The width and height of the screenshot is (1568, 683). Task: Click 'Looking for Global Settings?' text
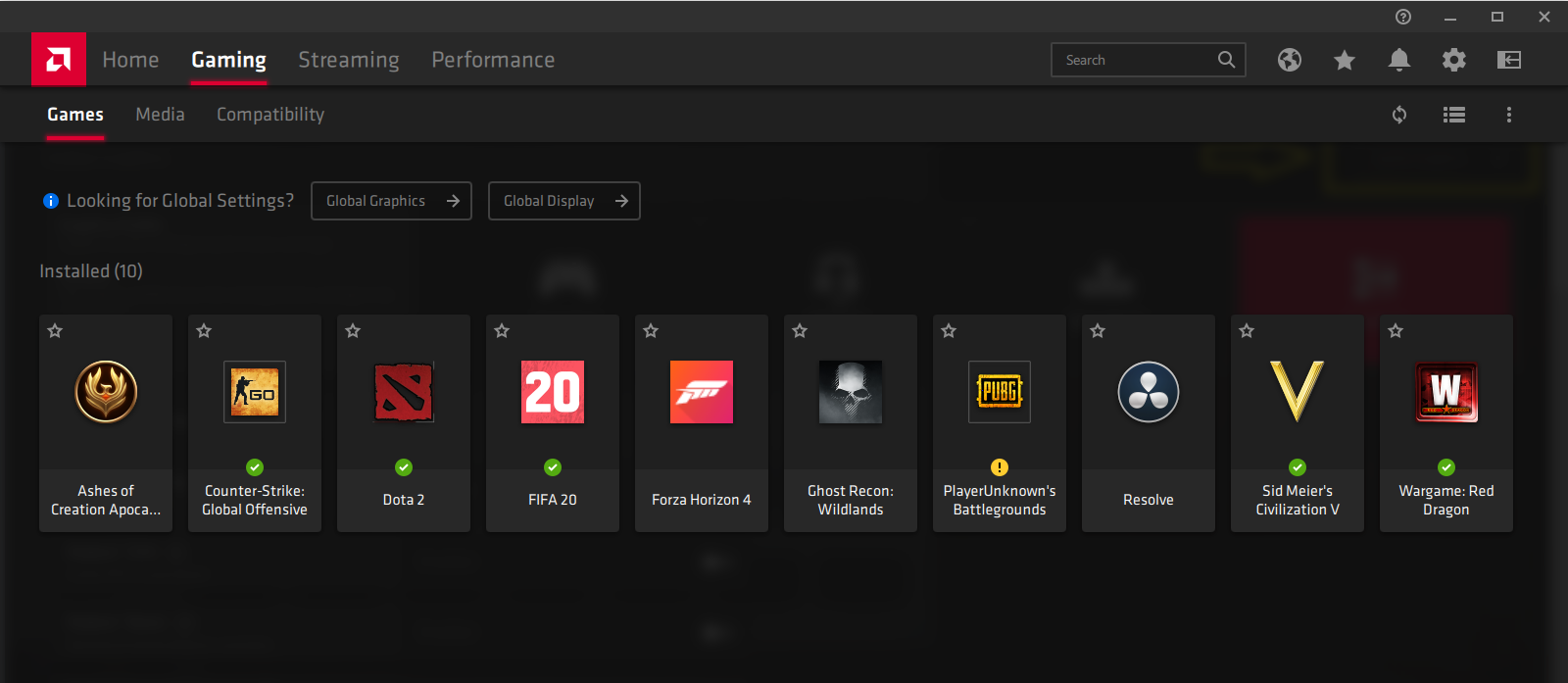[180, 201]
